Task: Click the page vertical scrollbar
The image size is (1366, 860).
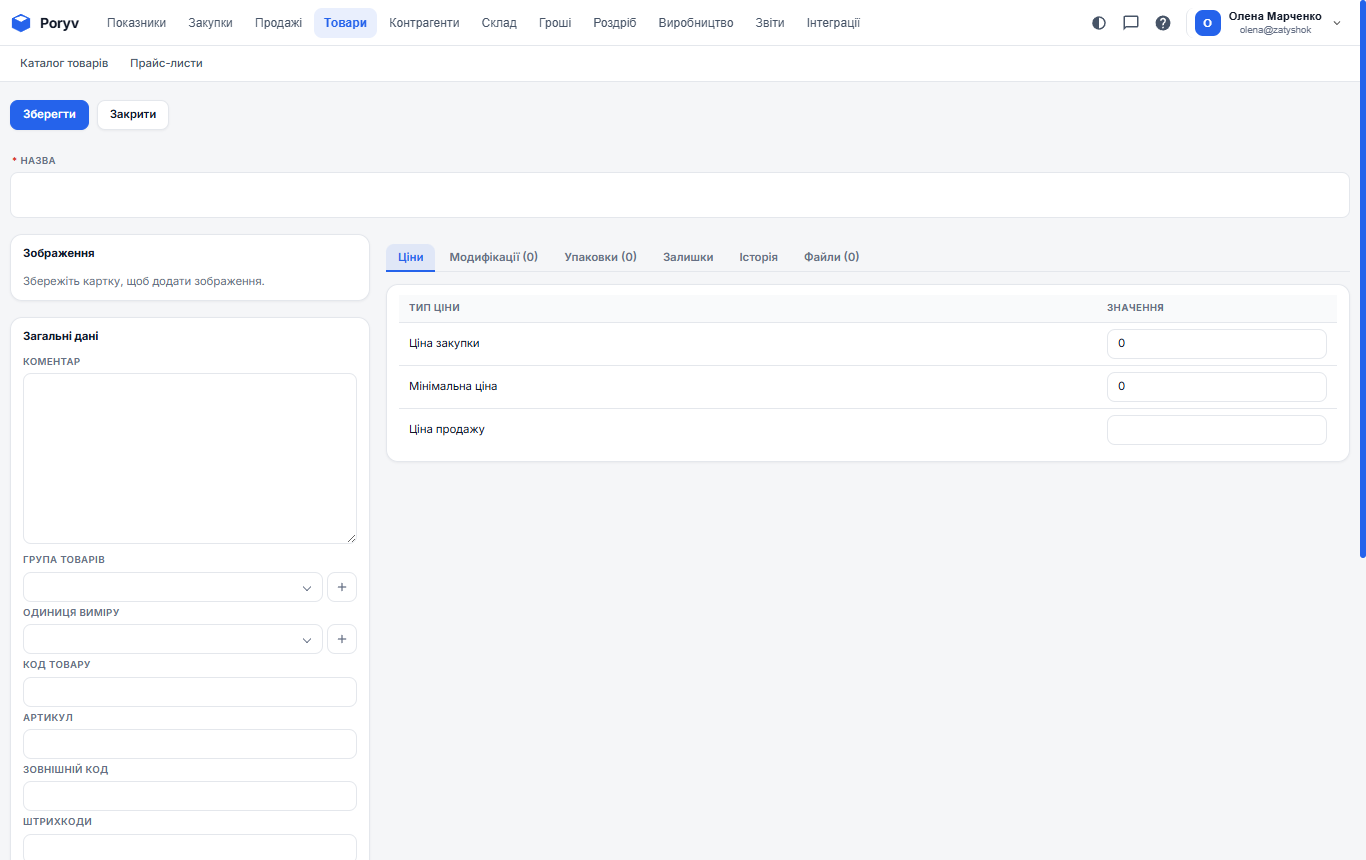Action: tap(1362, 280)
